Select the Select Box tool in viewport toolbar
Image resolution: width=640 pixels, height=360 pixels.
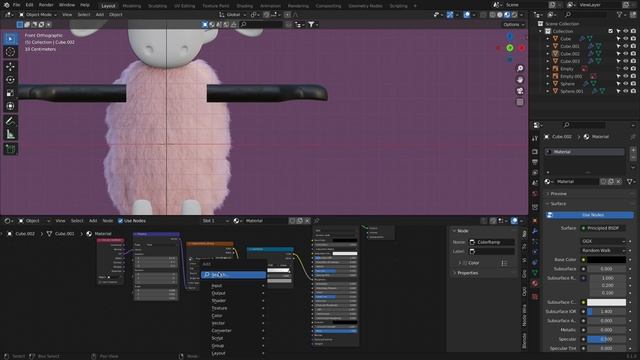[10, 39]
